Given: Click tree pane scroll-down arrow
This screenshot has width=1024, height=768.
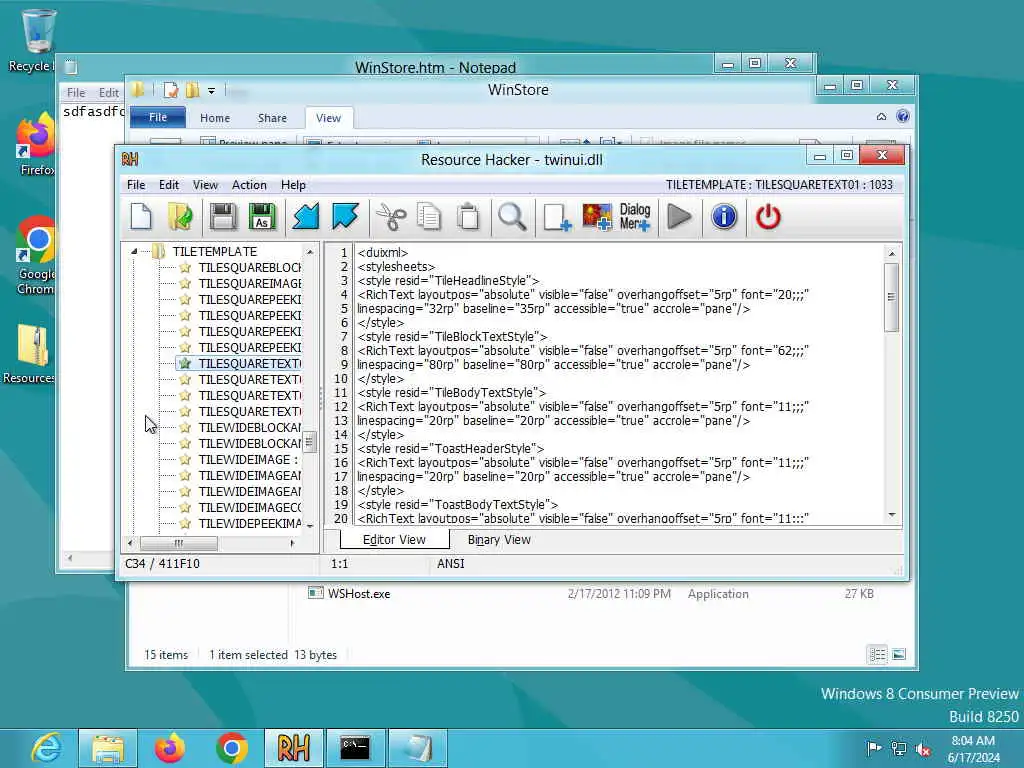Looking at the screenshot, I should tap(310, 526).
